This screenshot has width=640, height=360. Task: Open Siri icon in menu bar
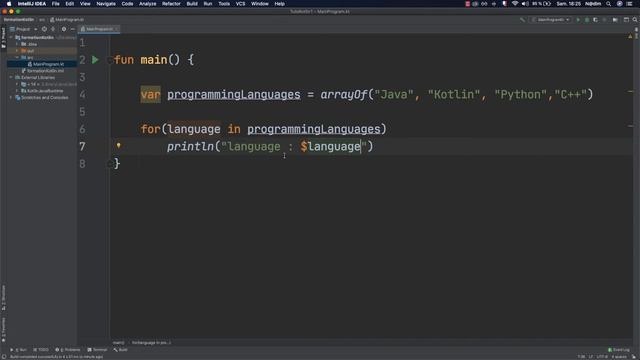[x=620, y=4]
